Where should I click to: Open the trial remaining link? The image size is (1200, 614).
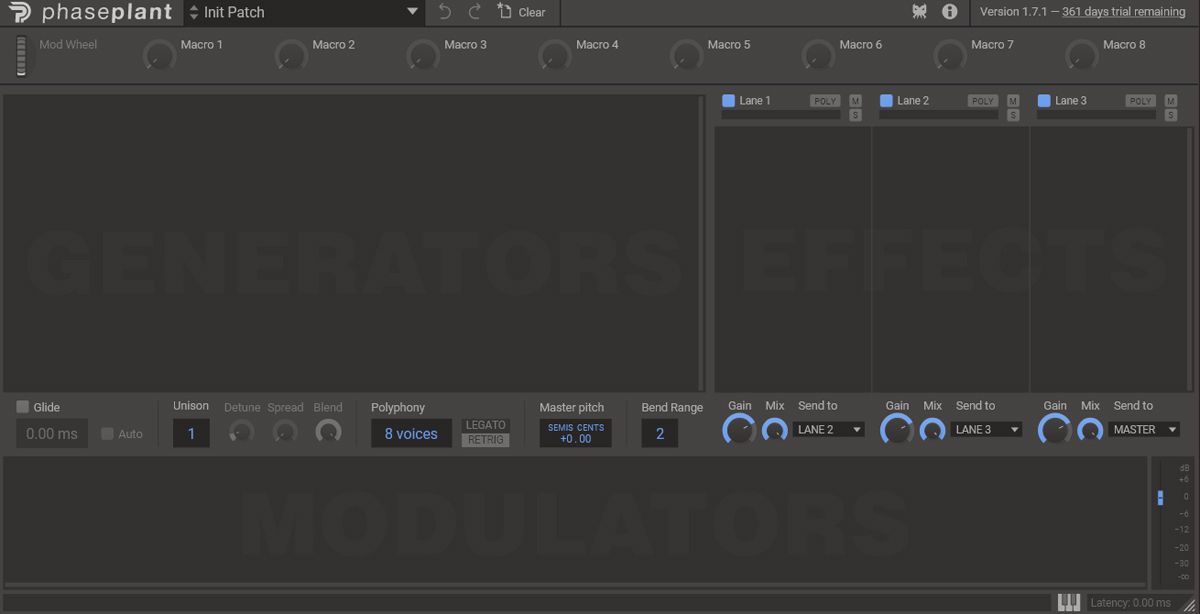pyautogui.click(x=1124, y=12)
